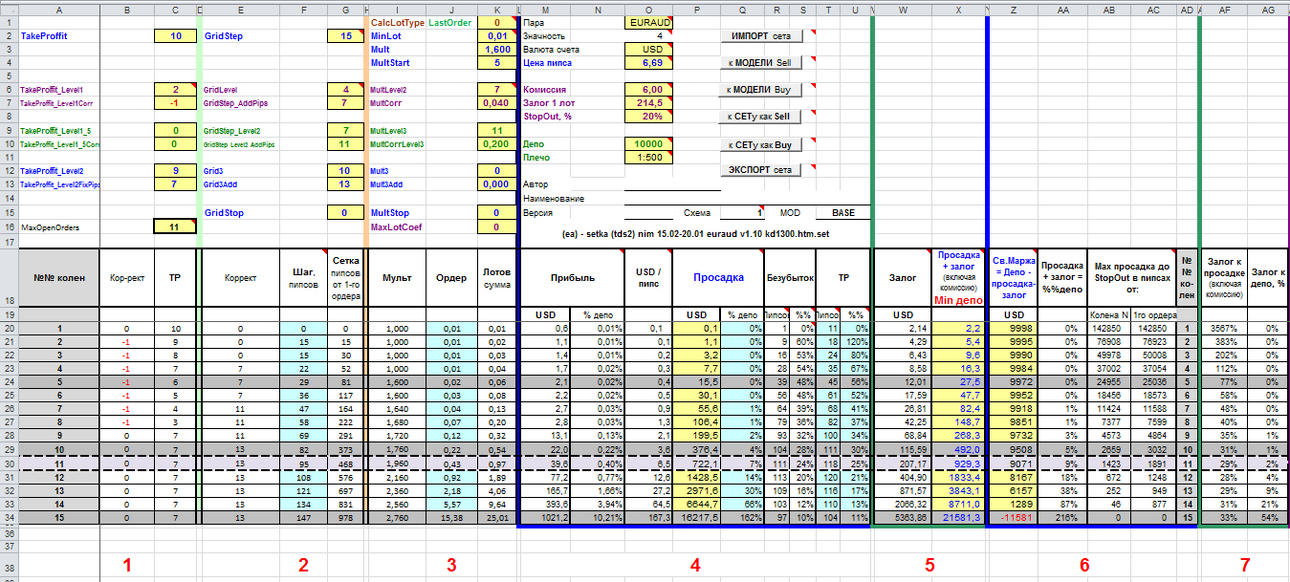Image resolution: width=1290 pixels, height=582 pixels.
Task: Click the Лотов сумма value 25,01
Action: point(497,518)
